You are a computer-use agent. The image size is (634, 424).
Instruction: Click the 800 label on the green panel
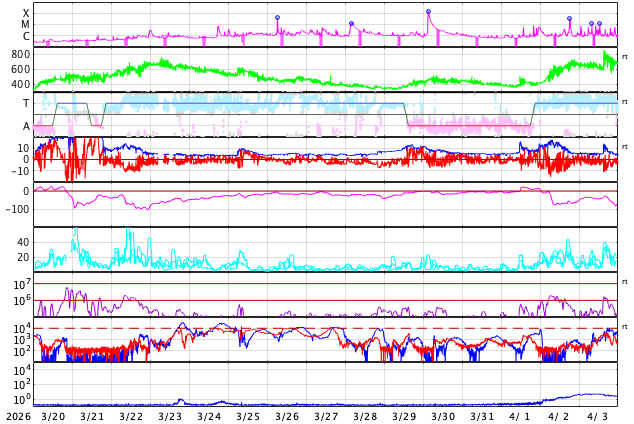20,54
